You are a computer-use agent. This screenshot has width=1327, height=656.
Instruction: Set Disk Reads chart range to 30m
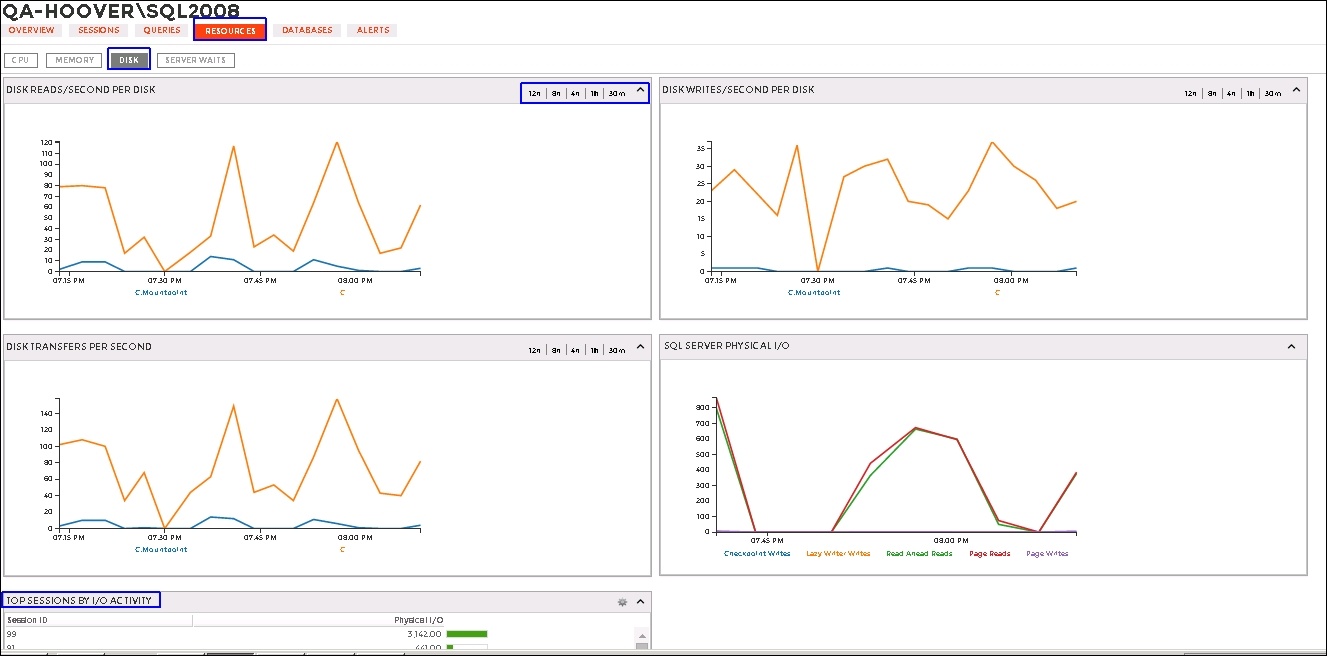pos(617,93)
